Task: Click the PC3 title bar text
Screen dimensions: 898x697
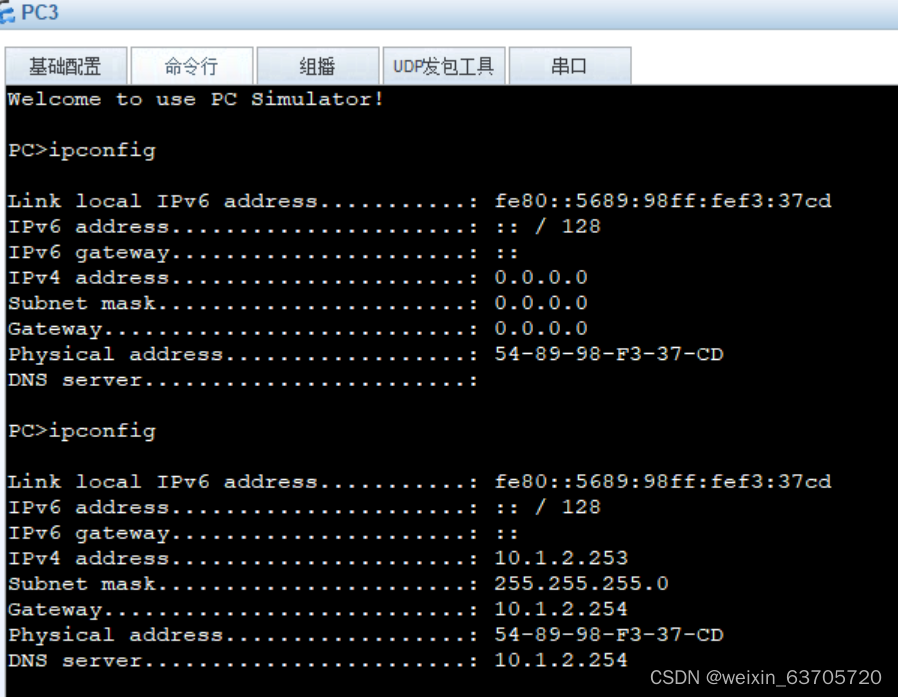Action: [40, 12]
